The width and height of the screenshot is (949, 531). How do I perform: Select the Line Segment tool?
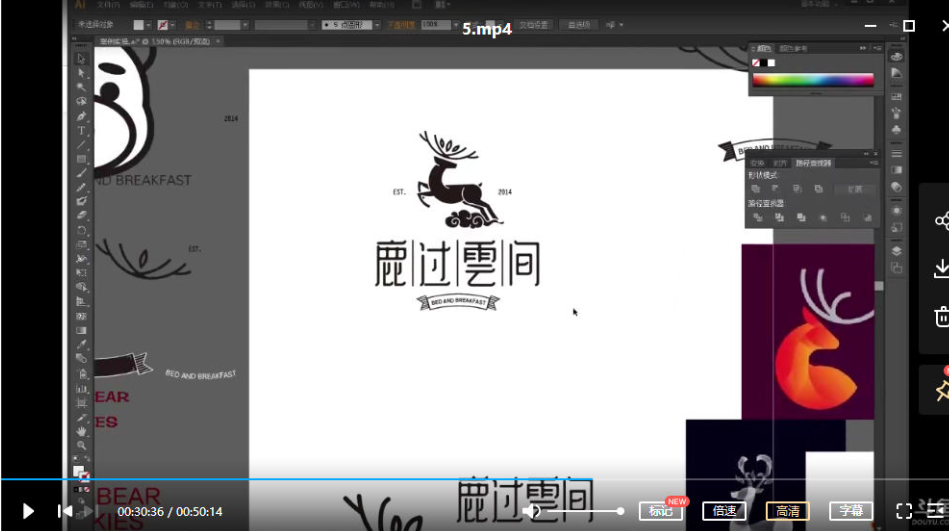pyautogui.click(x=81, y=145)
